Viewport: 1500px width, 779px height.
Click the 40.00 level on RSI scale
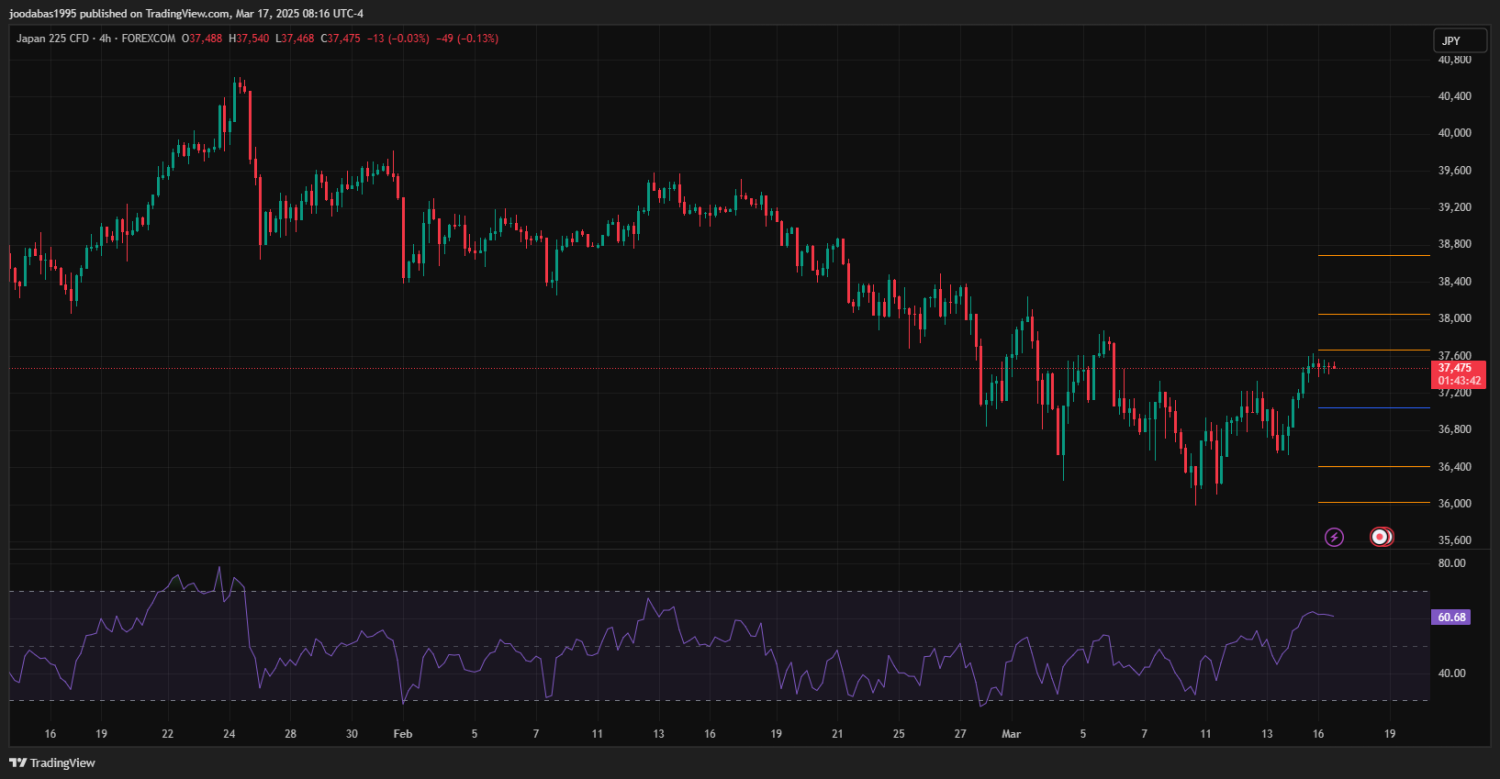coord(1451,673)
